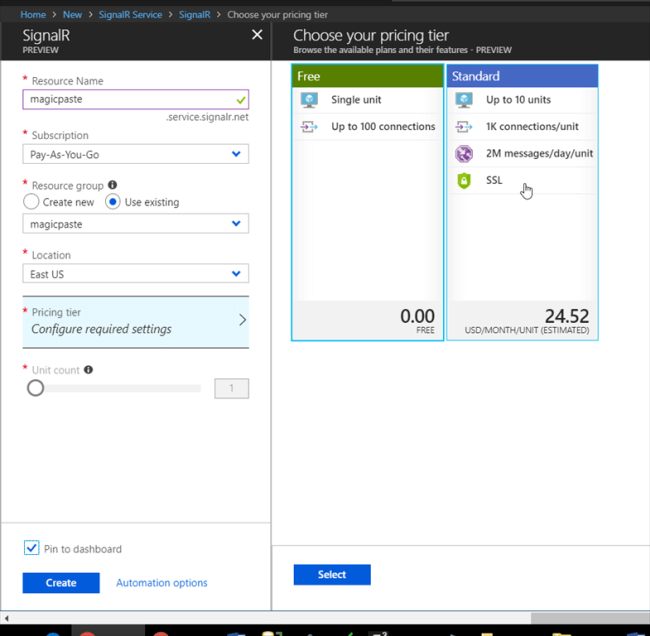Click the '1K connections/unit' text
Screen dimensions: 650x636
click(x=532, y=126)
